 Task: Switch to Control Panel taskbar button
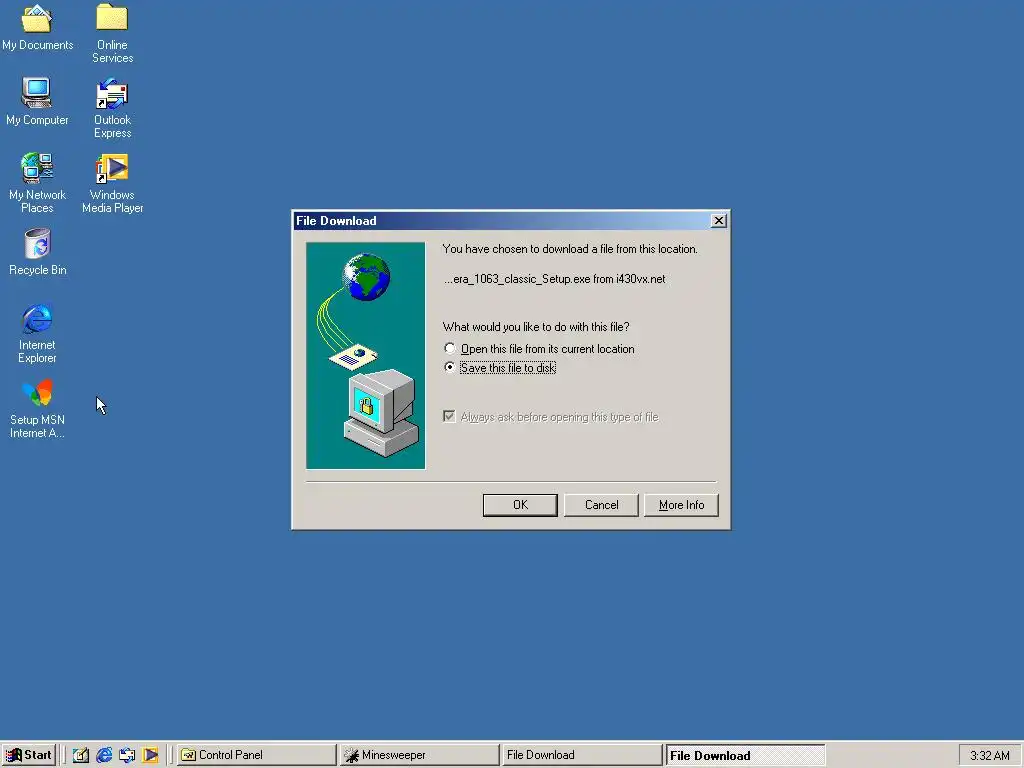coord(257,755)
